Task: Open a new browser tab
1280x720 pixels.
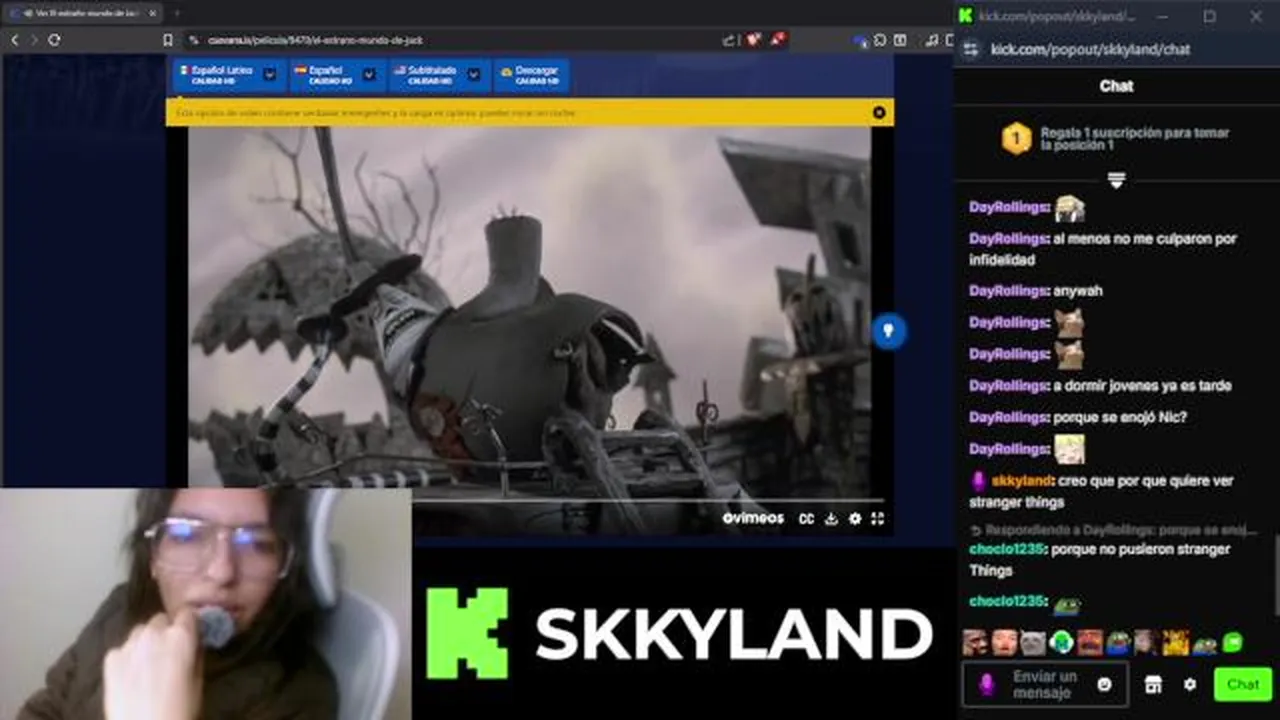Action: [177, 13]
